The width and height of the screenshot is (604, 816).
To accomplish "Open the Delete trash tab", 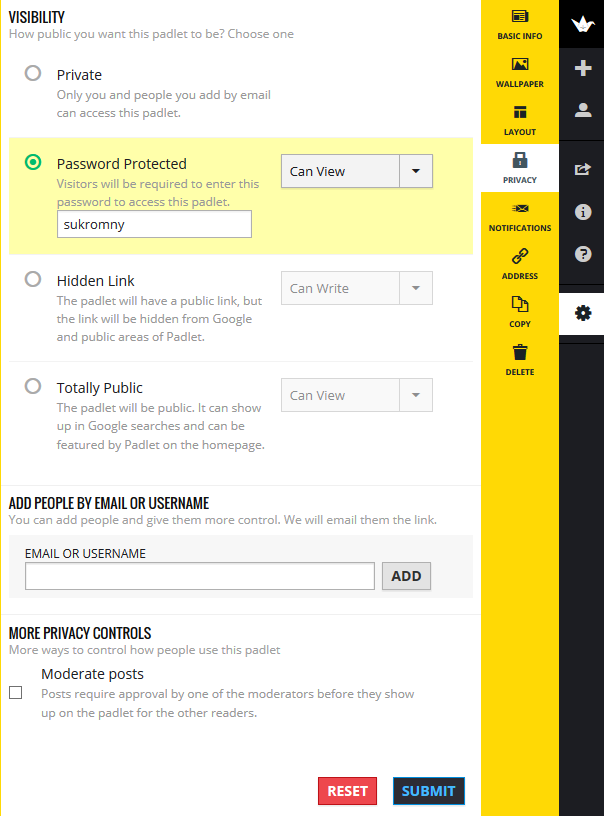I will 520,360.
